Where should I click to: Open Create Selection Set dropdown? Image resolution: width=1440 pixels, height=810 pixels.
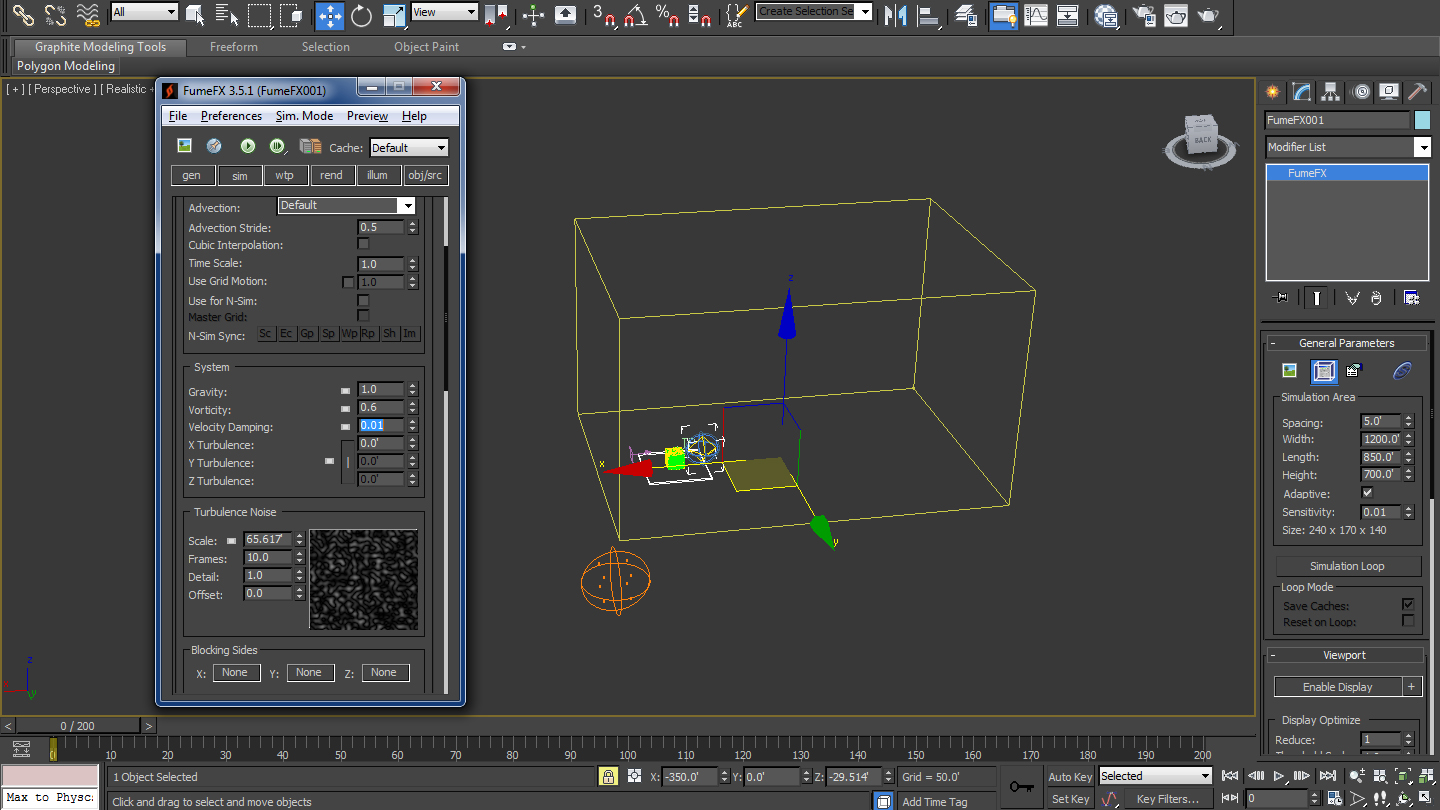814,12
